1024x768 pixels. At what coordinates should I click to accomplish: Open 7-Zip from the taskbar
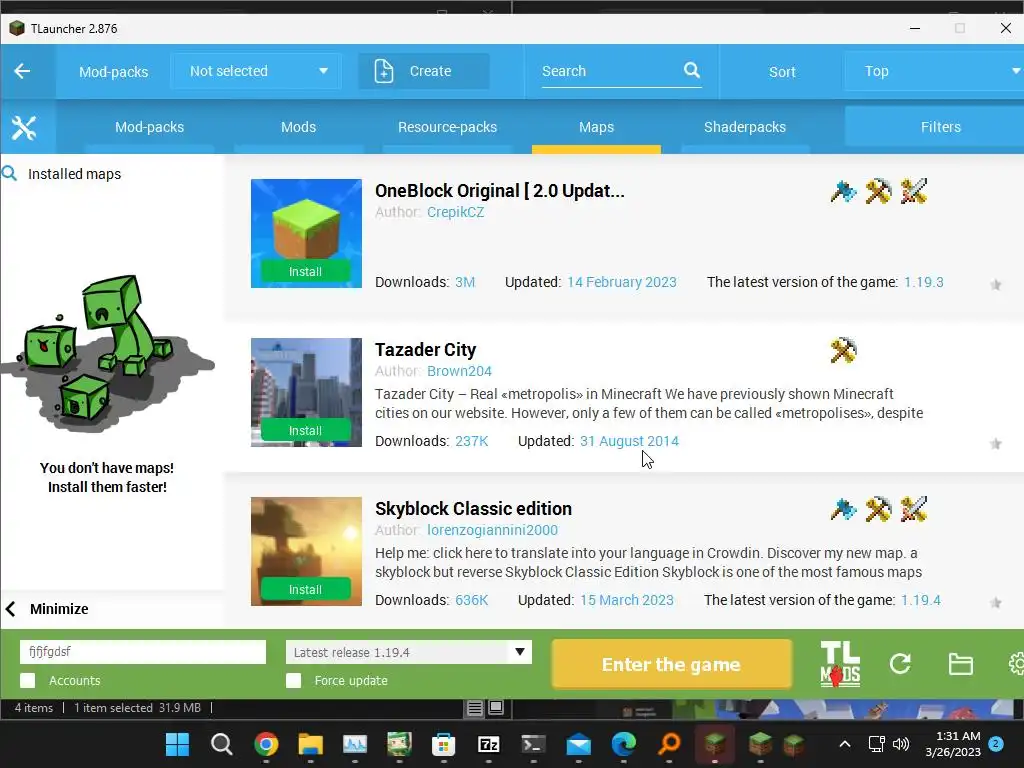488,744
